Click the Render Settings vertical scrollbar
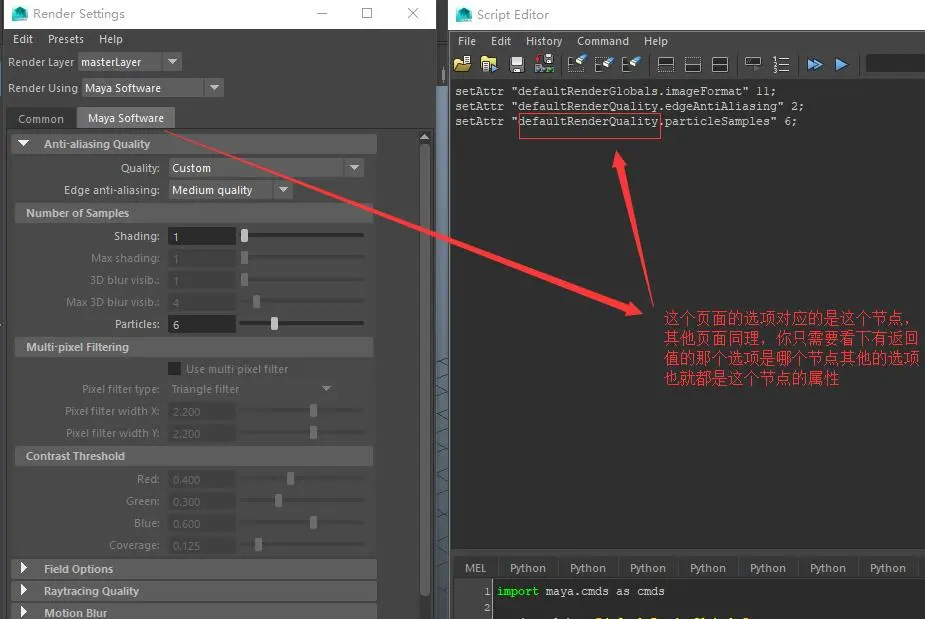Image resolution: width=925 pixels, height=619 pixels. coord(425,369)
